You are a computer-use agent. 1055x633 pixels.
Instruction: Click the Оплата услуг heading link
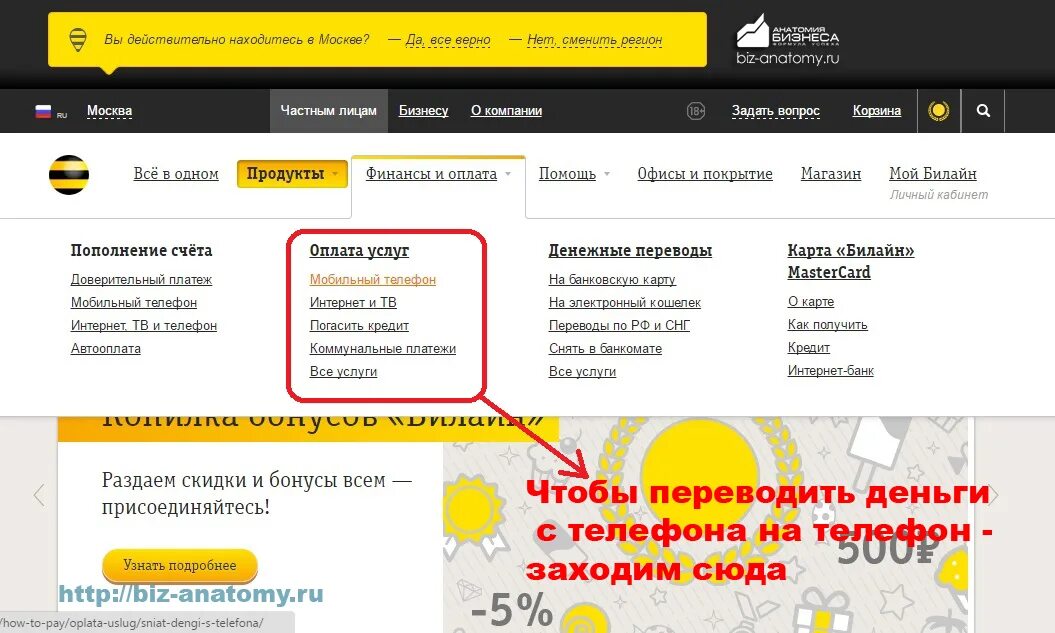pyautogui.click(x=359, y=251)
